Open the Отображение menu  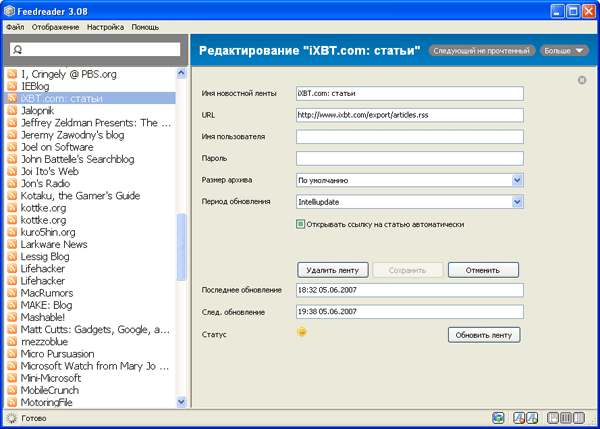pos(55,27)
